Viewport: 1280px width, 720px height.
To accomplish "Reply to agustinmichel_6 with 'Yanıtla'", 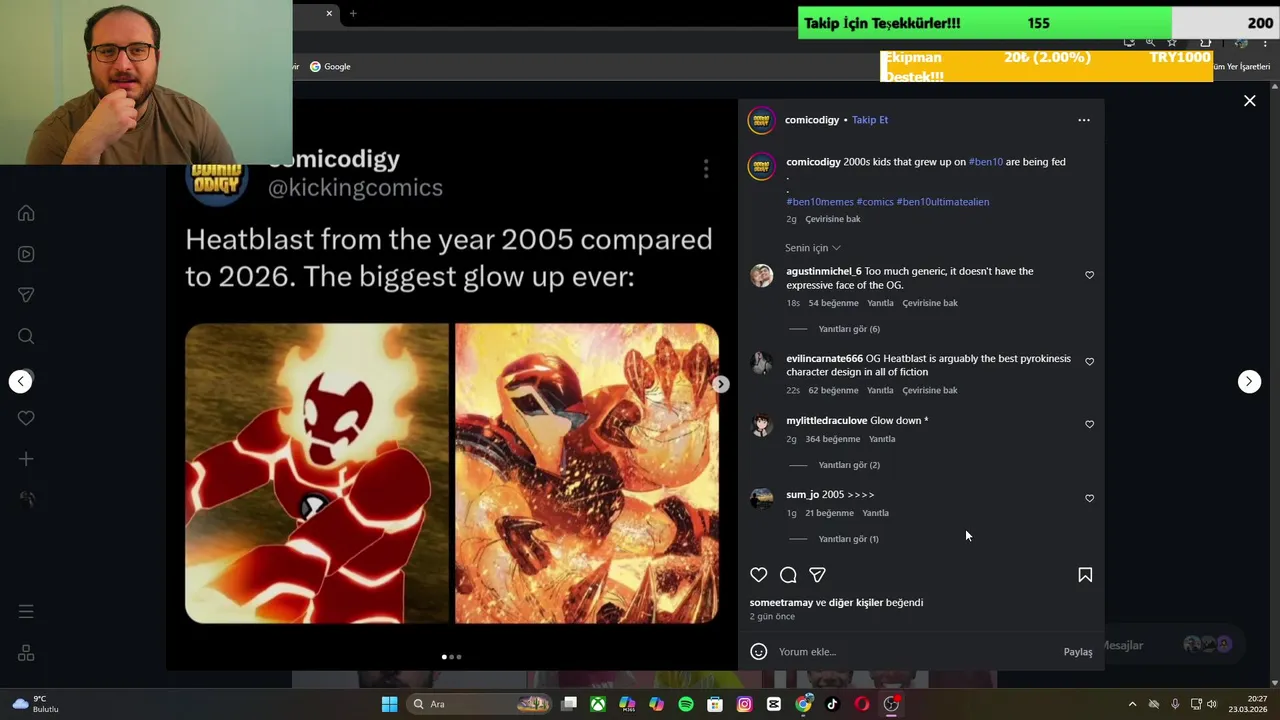I will pos(880,303).
